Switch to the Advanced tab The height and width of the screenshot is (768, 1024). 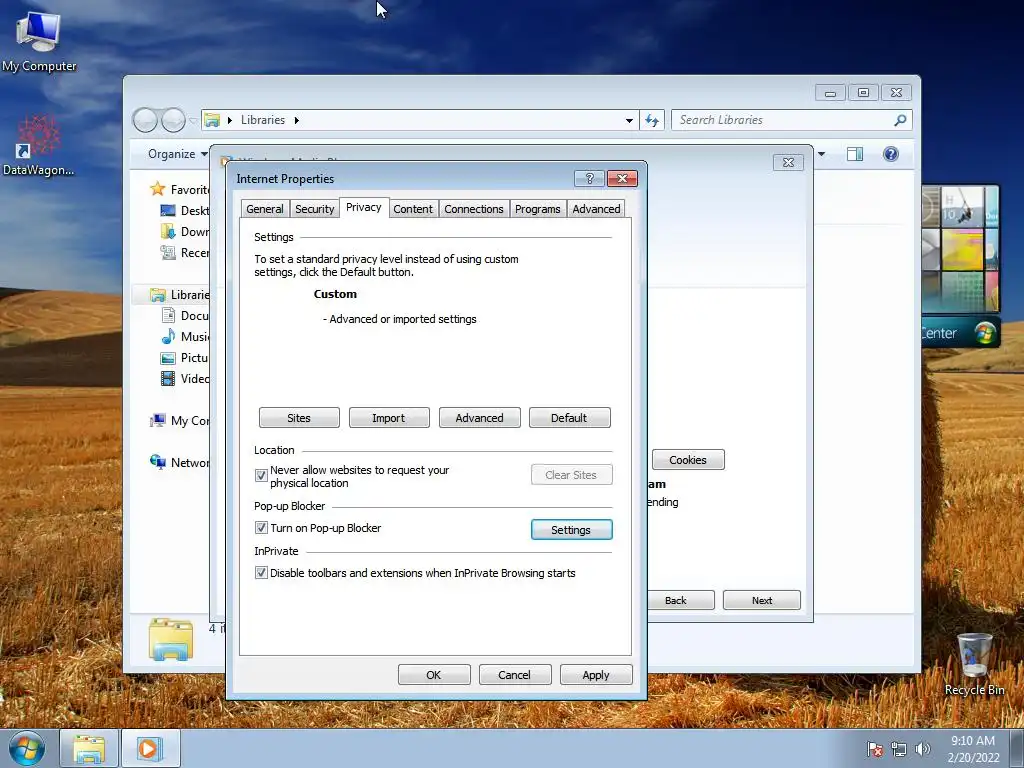coord(596,209)
